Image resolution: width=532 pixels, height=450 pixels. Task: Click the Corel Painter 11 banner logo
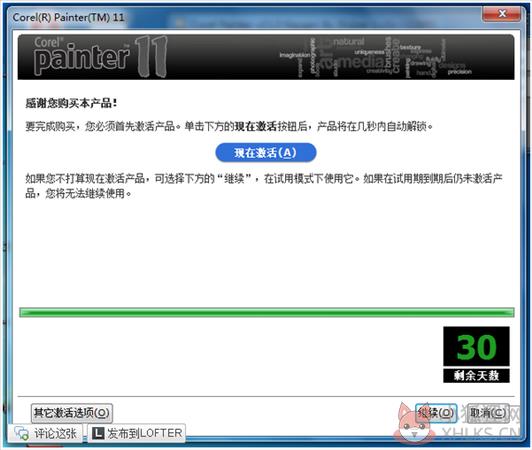[100, 57]
